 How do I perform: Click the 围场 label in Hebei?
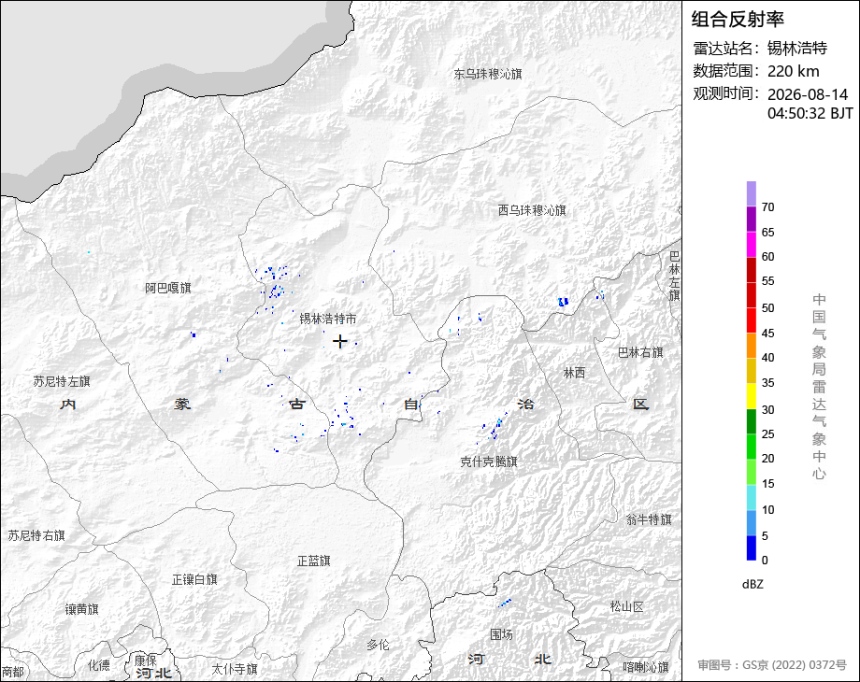point(501,634)
